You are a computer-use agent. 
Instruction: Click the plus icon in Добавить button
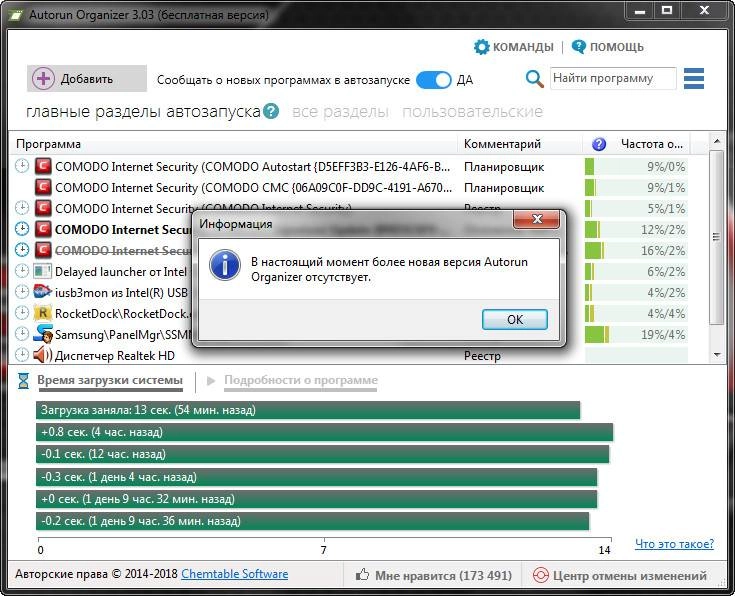coord(43,78)
